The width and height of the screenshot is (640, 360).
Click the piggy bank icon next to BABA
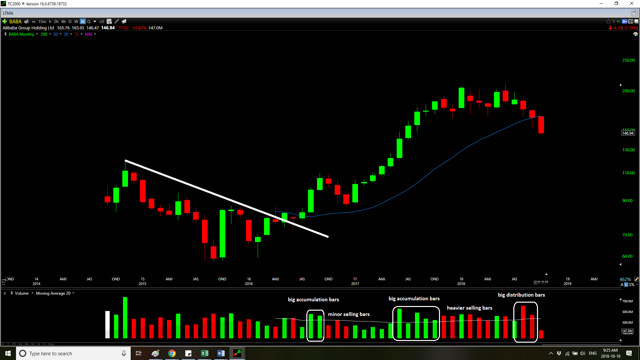[x=26, y=21]
